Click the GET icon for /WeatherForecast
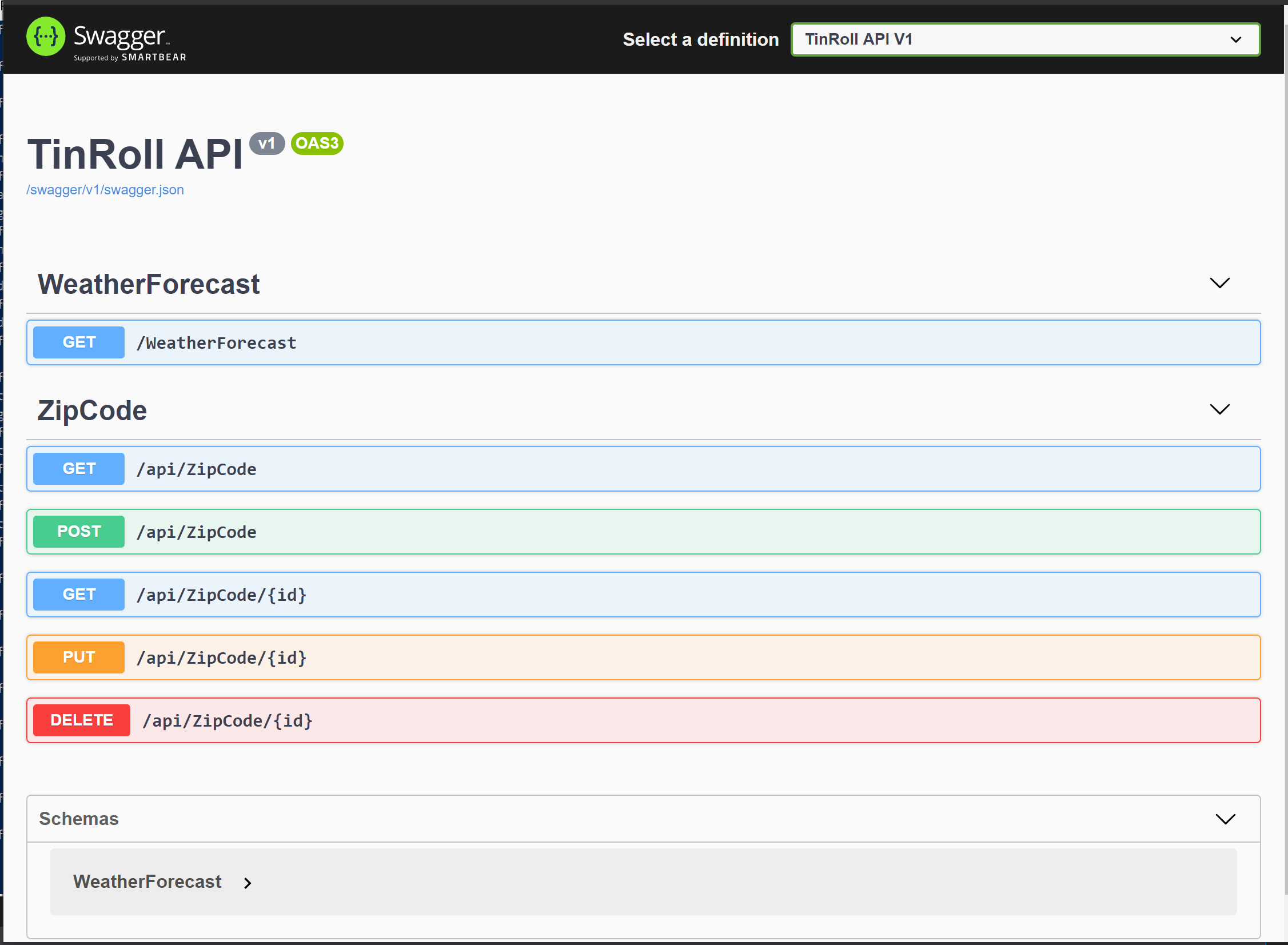 [78, 342]
